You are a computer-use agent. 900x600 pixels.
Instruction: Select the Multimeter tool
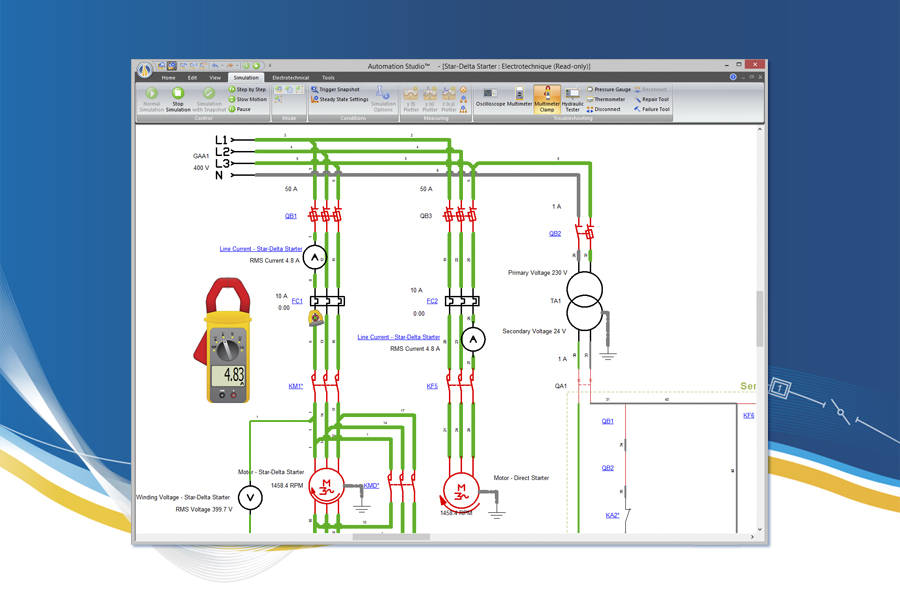[x=519, y=96]
